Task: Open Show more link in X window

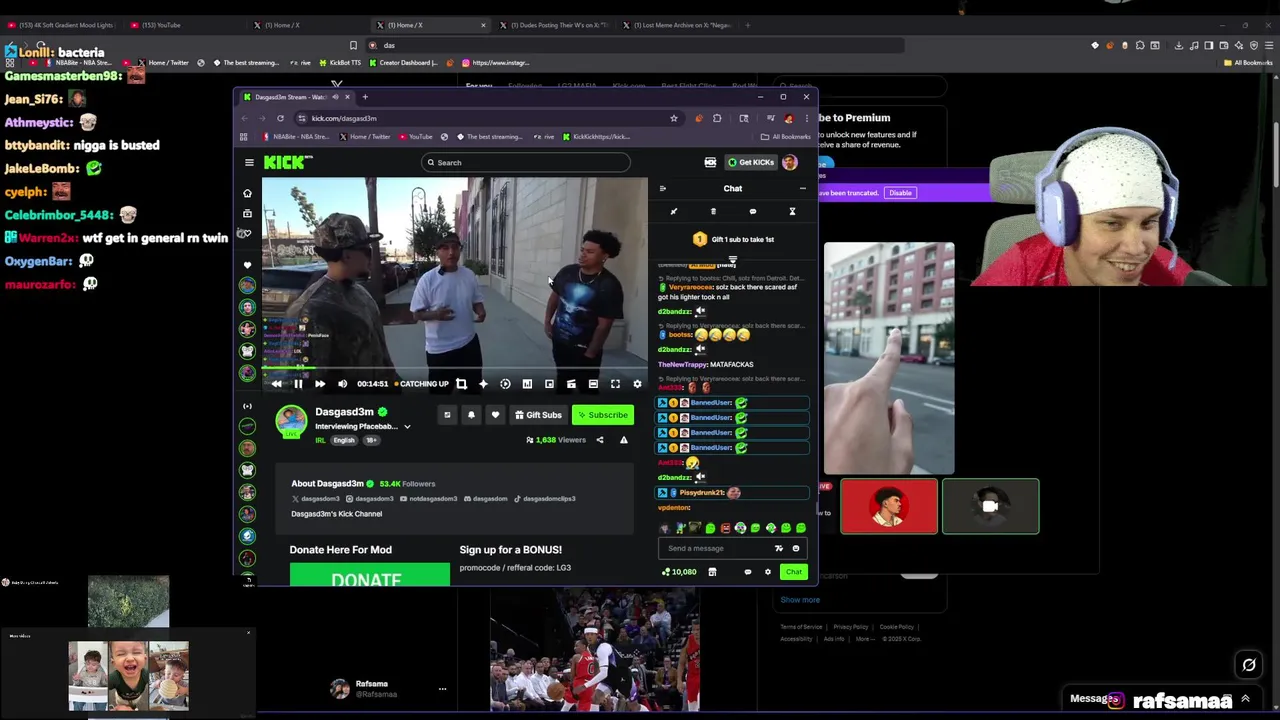Action: pyautogui.click(x=800, y=600)
